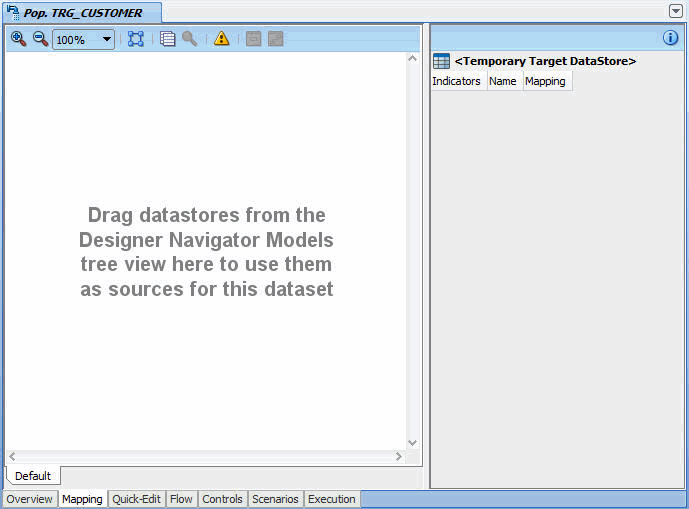Switch to the Overview tab

29,499
